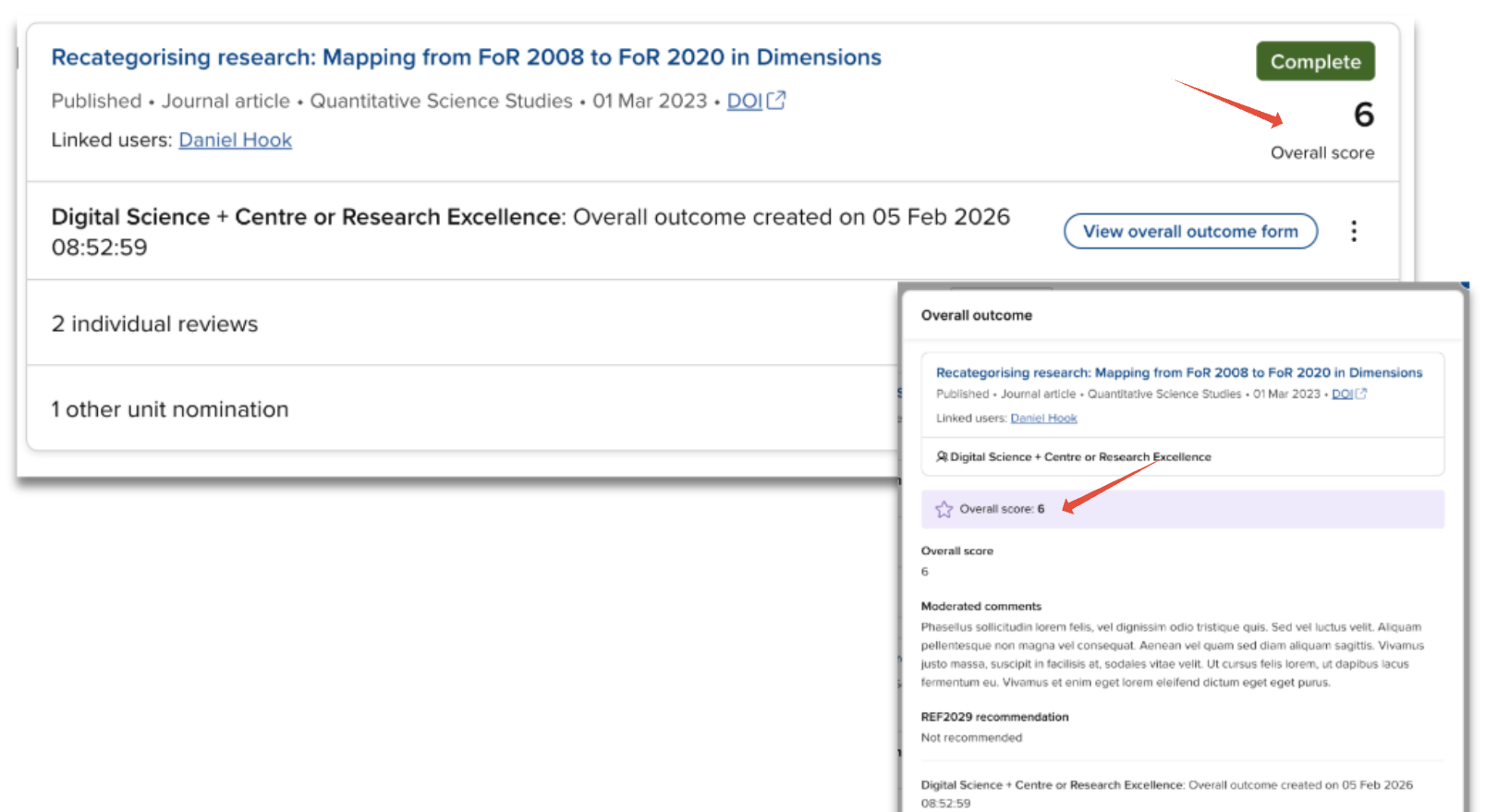The height and width of the screenshot is (812, 1498).
Task: Click the large overall score number 6
Action: [1363, 115]
